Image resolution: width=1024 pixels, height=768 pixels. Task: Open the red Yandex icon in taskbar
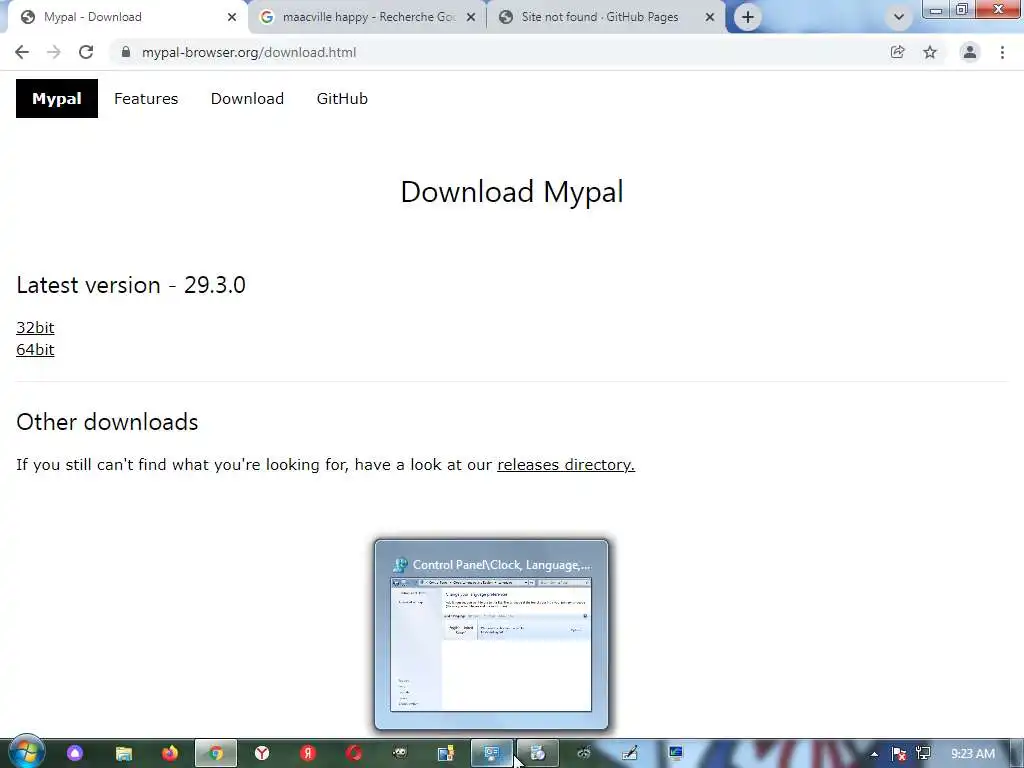308,754
